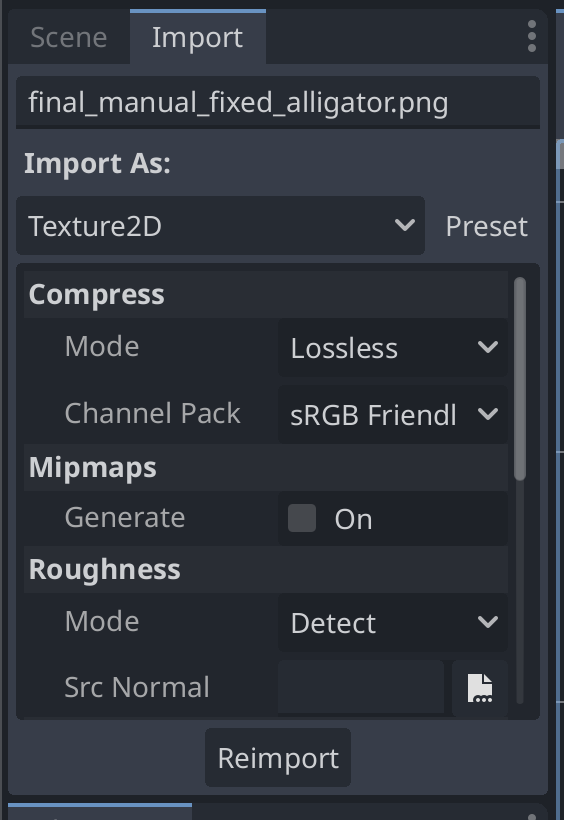Open the sRGB Friendly channel pack dropdown
This screenshot has height=820, width=564.
393,414
